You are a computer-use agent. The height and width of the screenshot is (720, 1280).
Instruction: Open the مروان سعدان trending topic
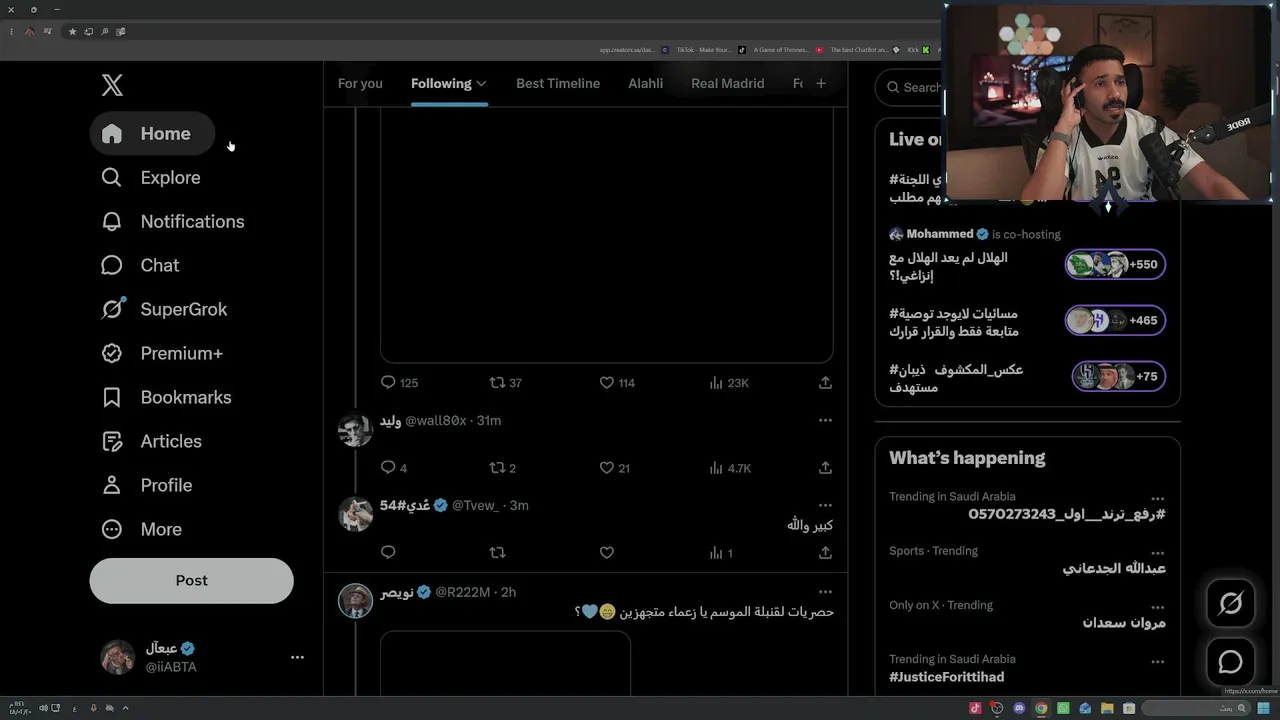[x=1124, y=623]
